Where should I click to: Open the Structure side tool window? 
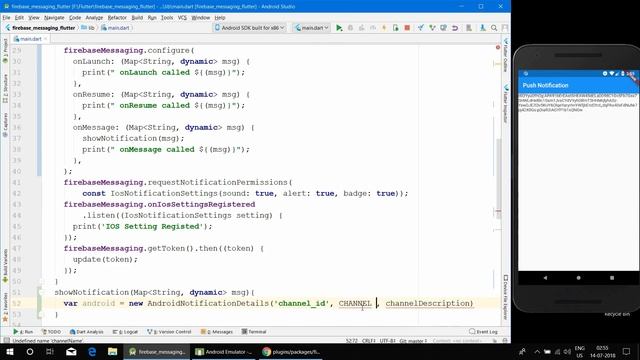coord(5,88)
